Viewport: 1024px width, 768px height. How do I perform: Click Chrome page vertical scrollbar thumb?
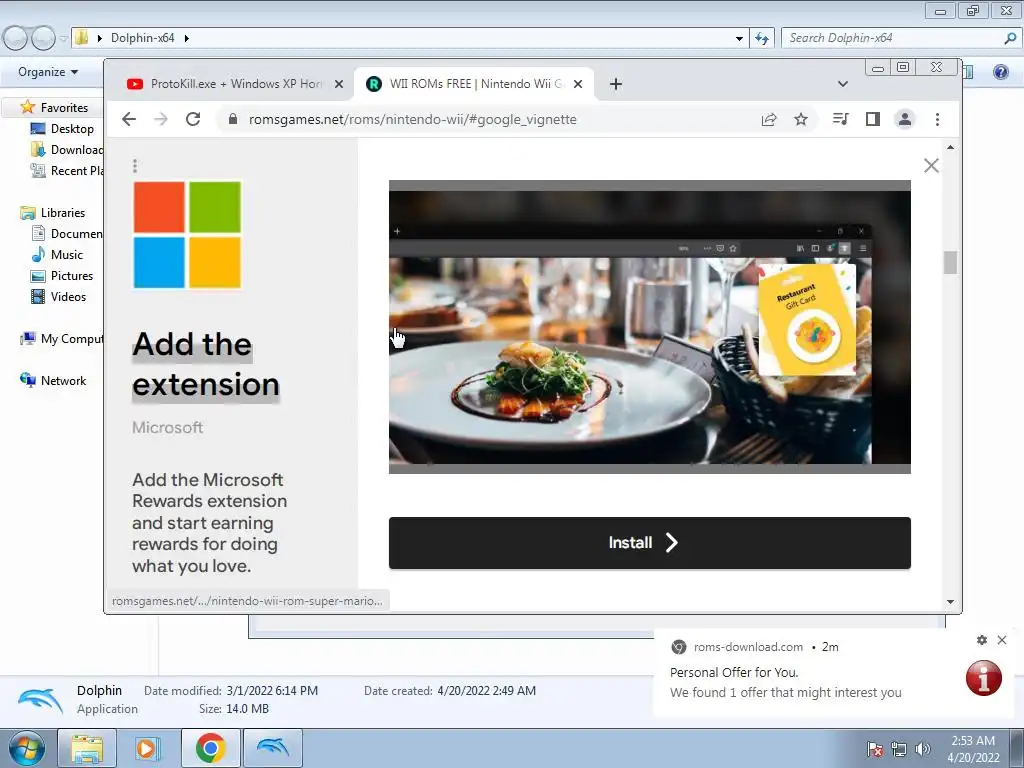pyautogui.click(x=950, y=263)
